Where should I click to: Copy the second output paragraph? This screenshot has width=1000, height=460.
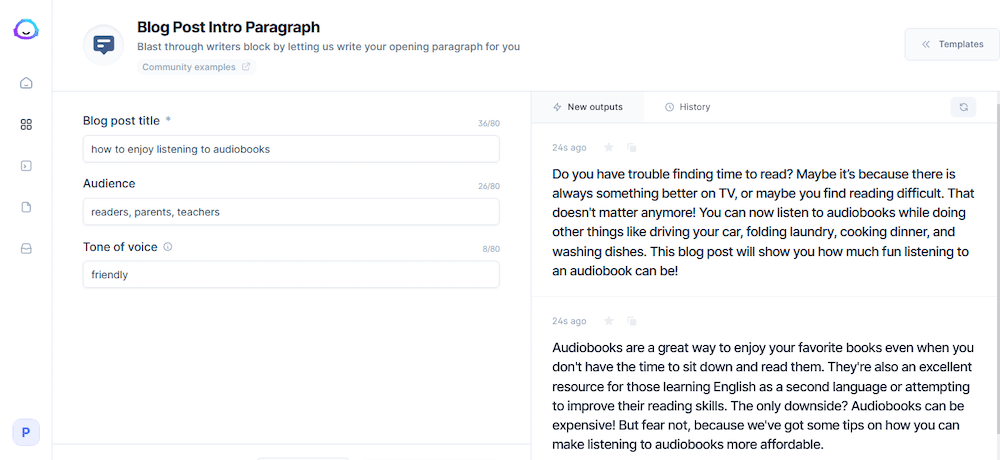click(x=631, y=321)
